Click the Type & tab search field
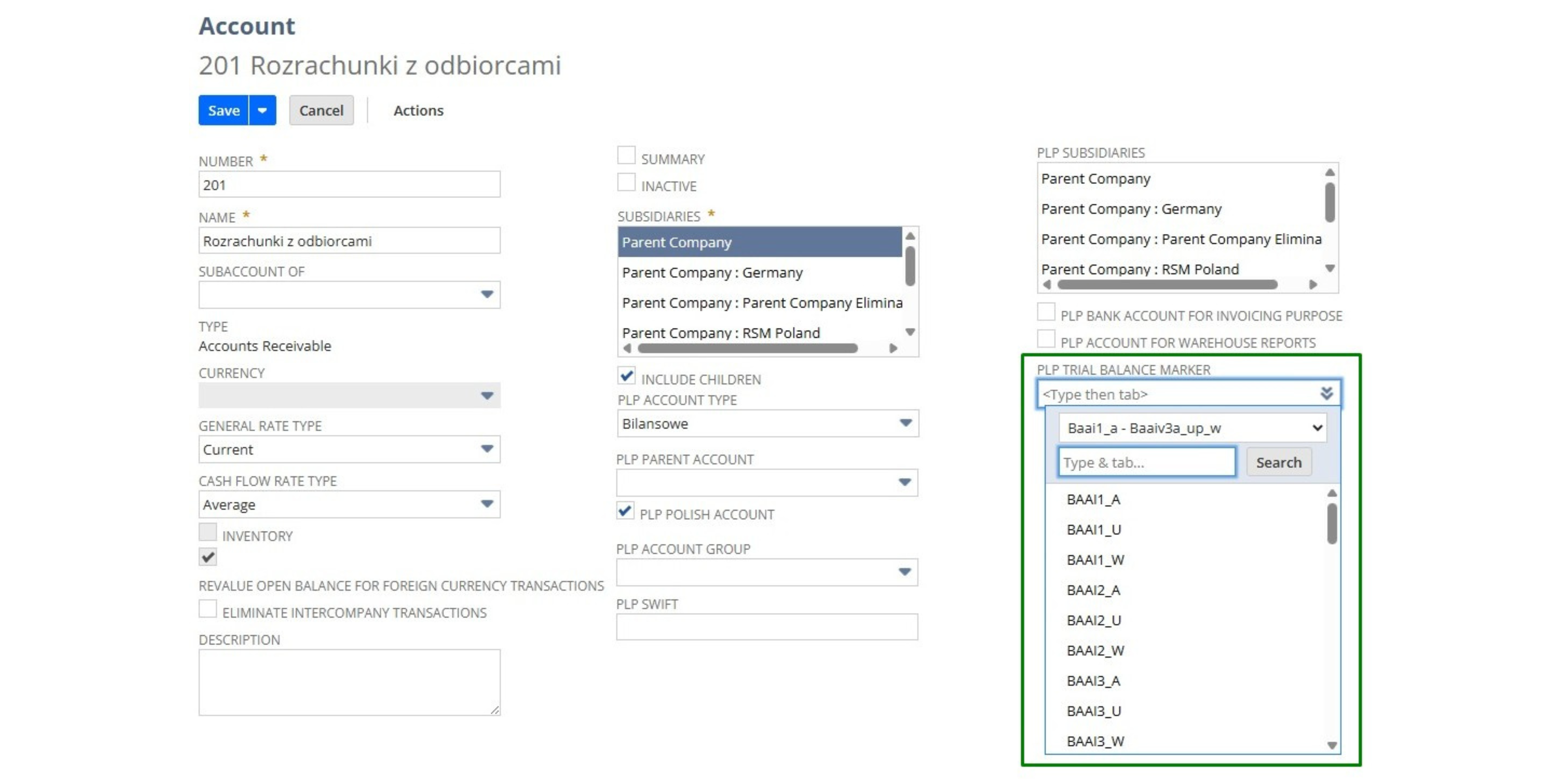Screen dimensions: 1568x784 (1147, 462)
